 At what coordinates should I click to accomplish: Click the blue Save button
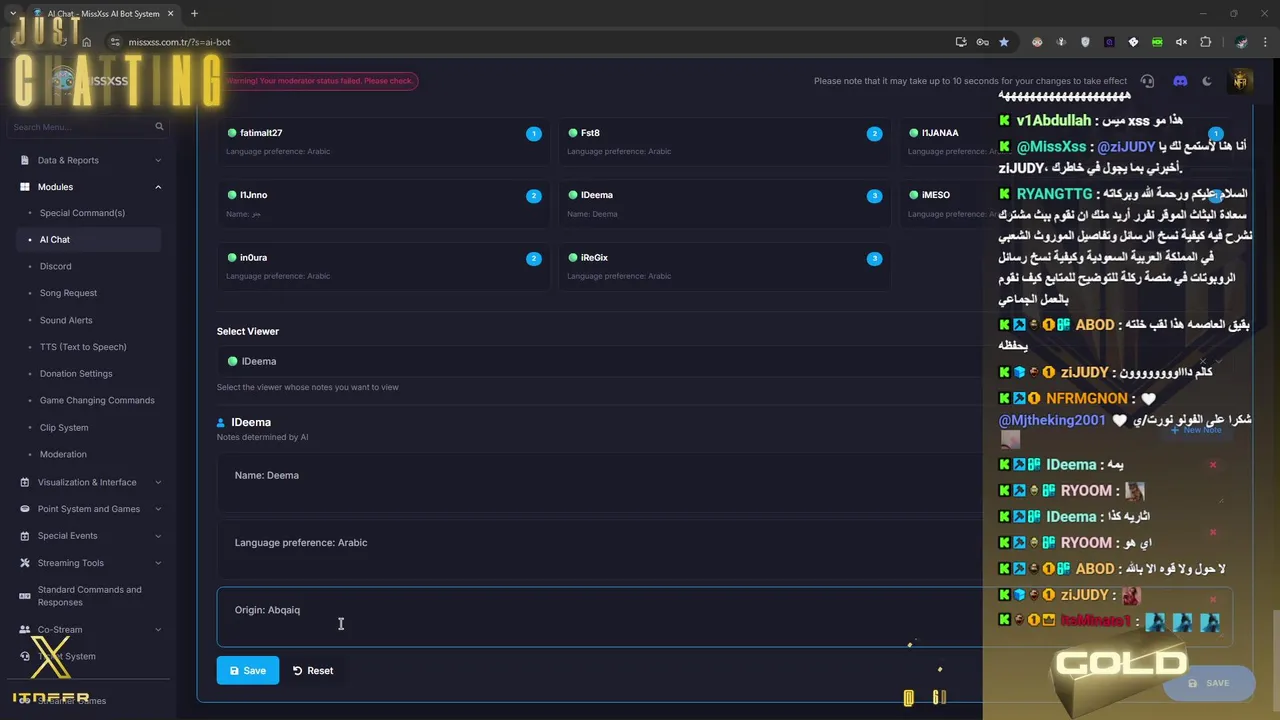coord(248,670)
